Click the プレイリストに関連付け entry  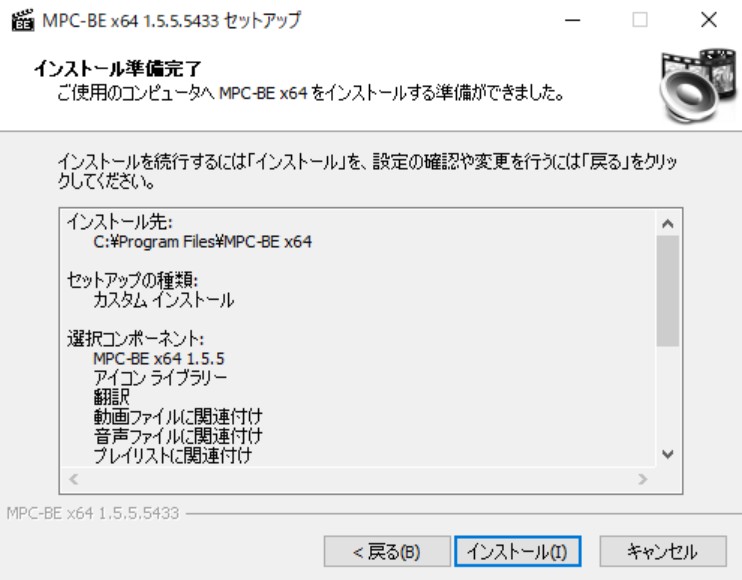(173, 455)
